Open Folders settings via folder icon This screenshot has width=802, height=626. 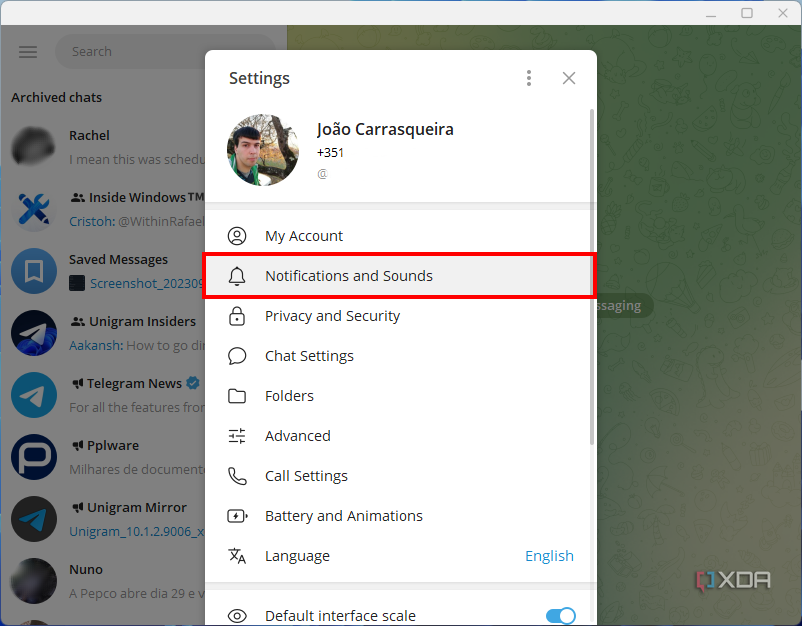click(237, 395)
